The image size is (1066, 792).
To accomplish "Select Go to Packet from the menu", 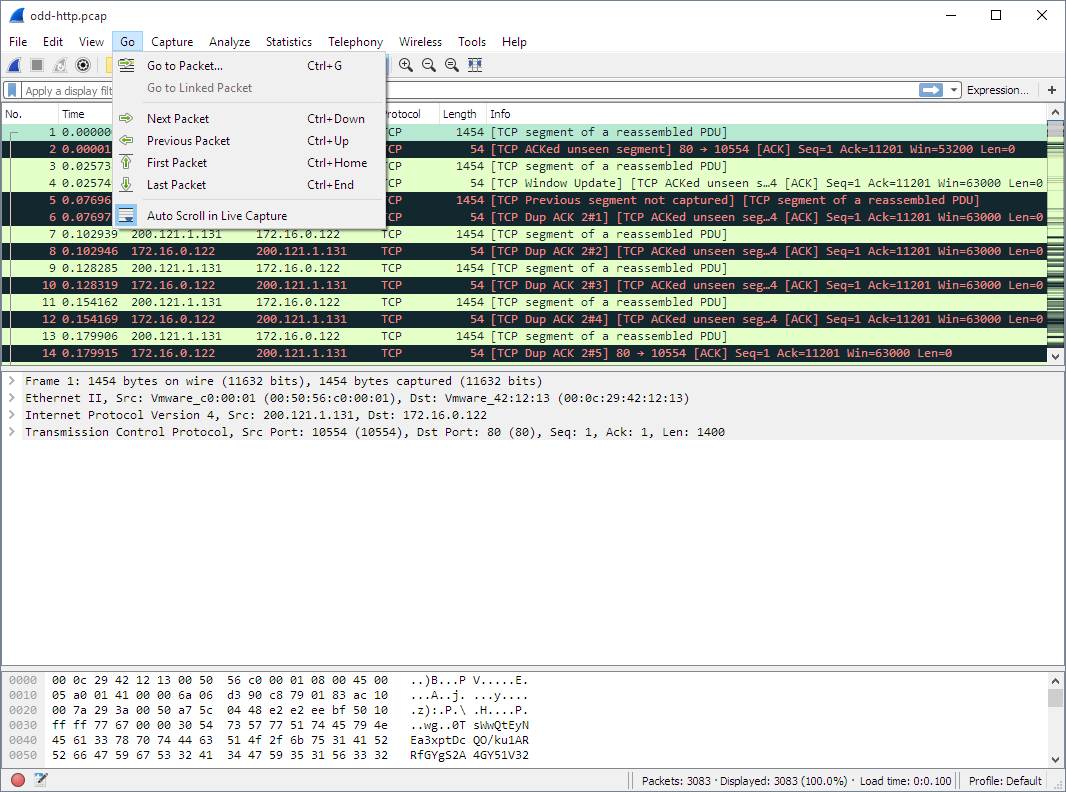I will click(x=183, y=65).
